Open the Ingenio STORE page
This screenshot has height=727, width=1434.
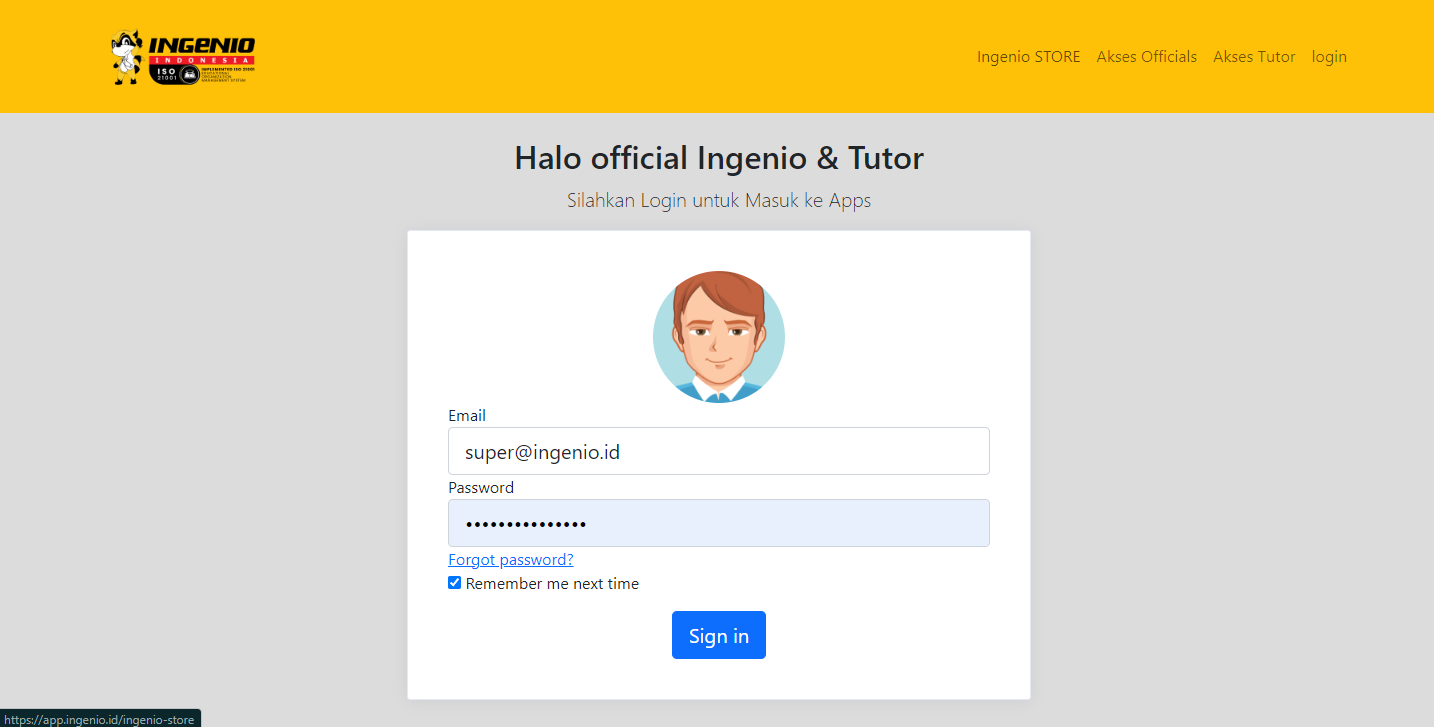(1028, 57)
